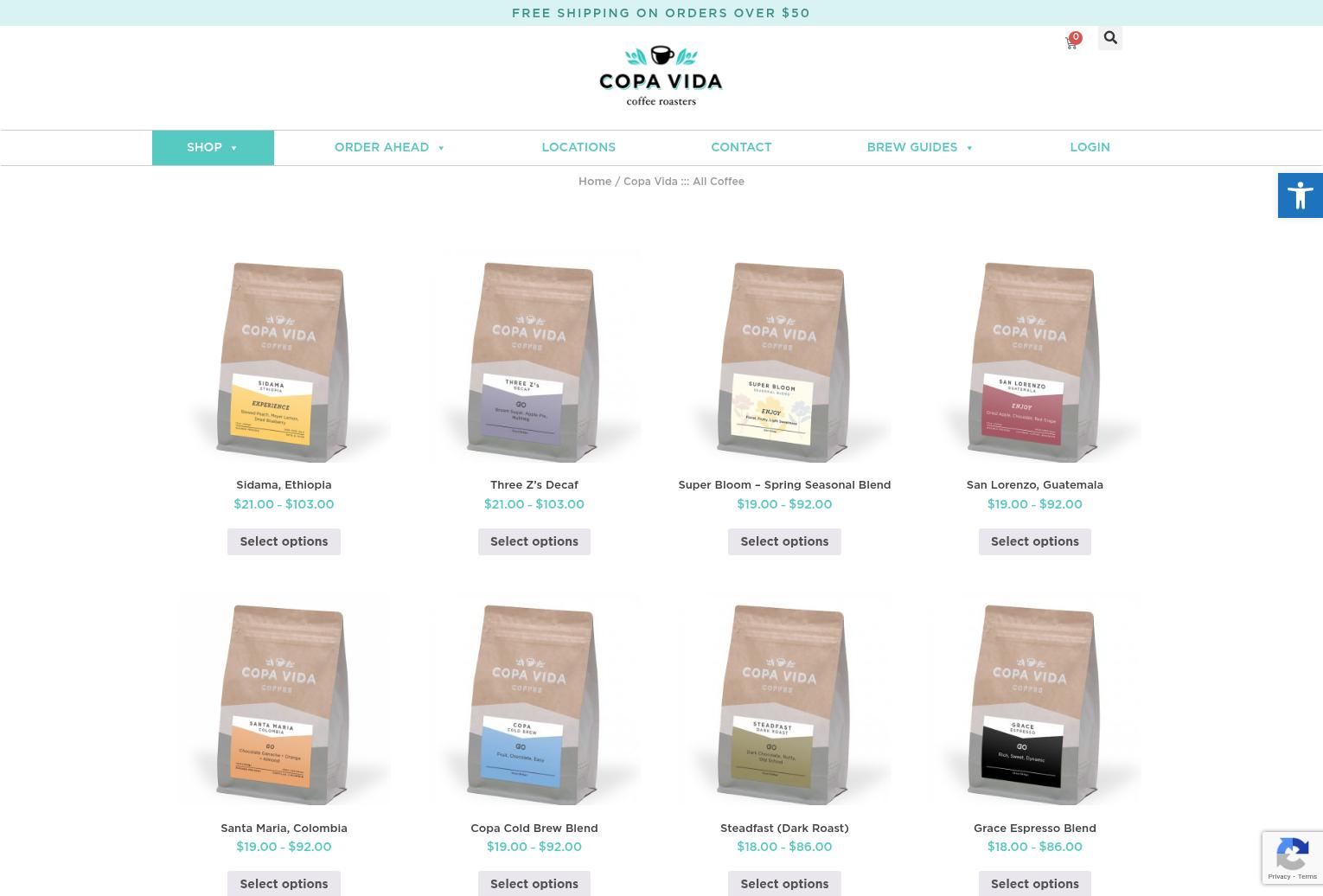Image resolution: width=1323 pixels, height=896 pixels.
Task: Open the Contact menu item
Action: pos(741,148)
